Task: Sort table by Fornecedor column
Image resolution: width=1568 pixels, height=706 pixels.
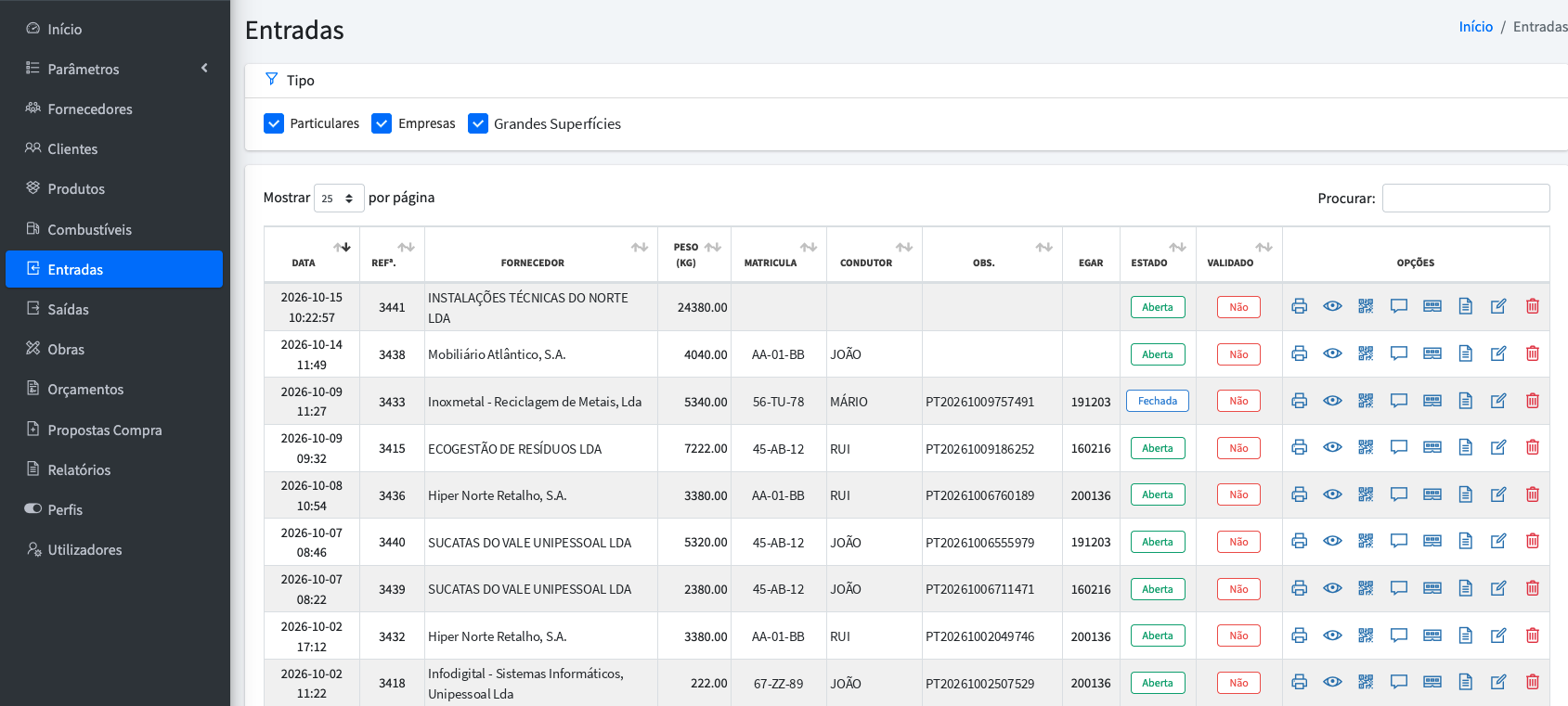Action: [541, 254]
